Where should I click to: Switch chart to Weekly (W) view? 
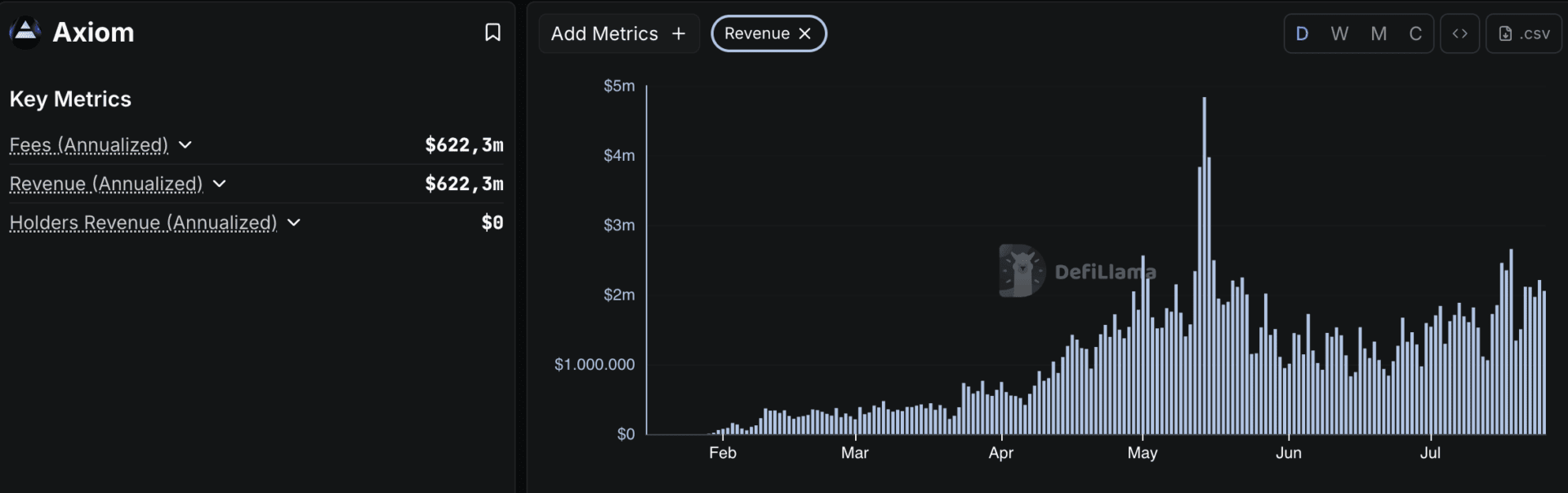(1339, 33)
